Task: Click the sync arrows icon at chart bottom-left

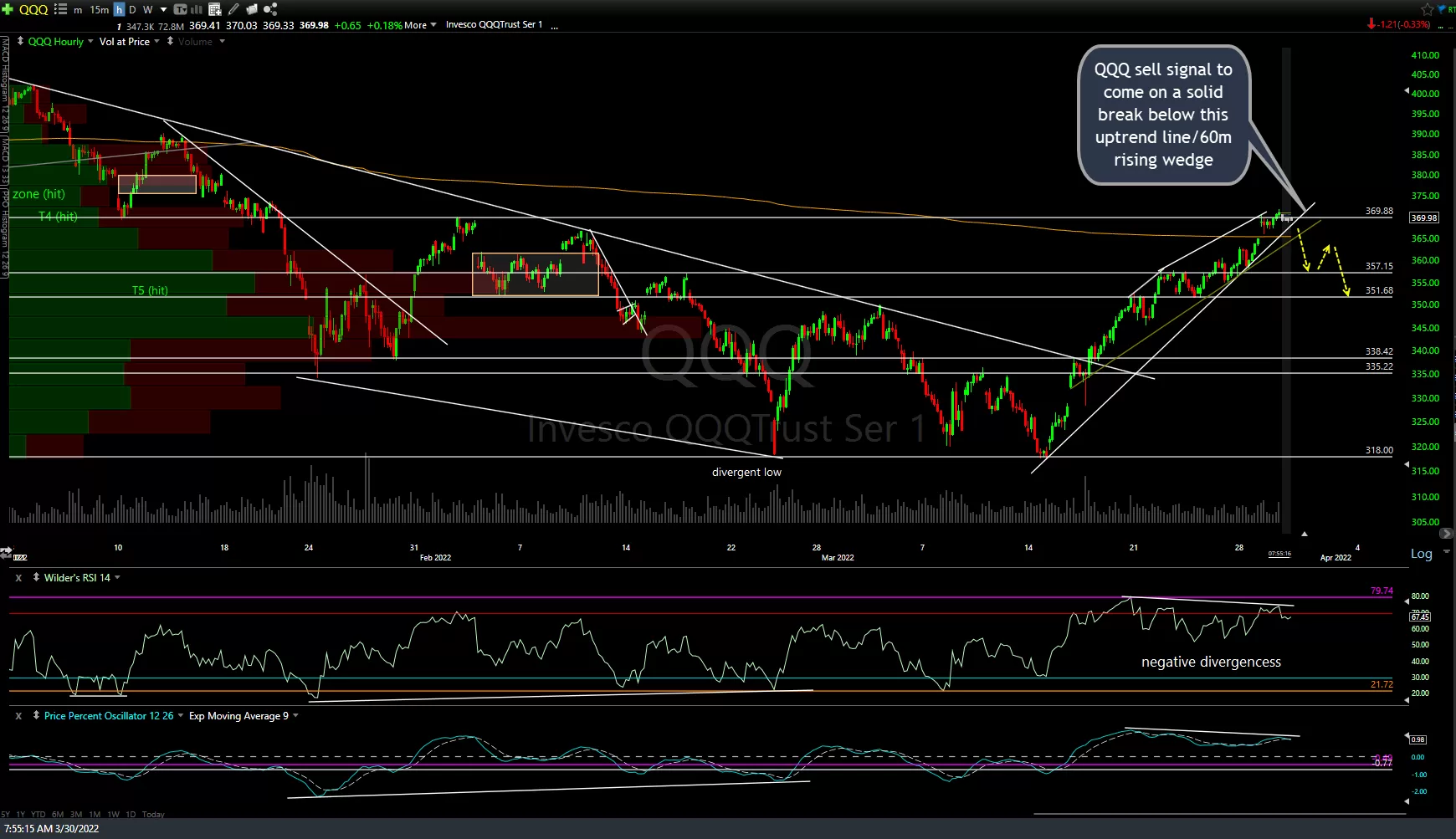Action: (7, 553)
